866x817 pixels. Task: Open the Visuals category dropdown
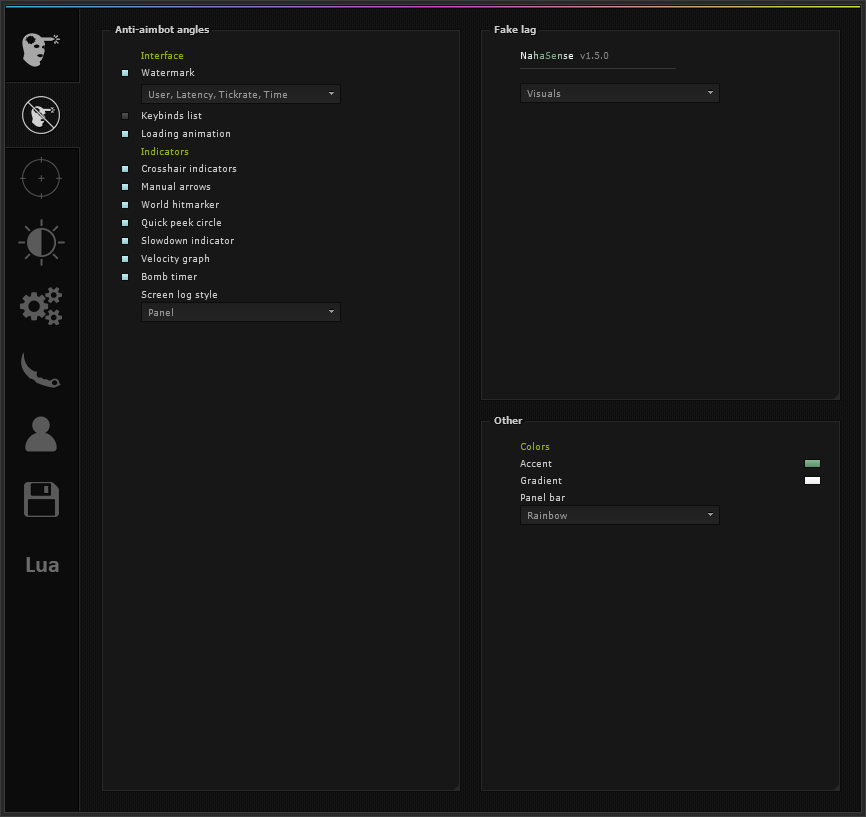click(620, 93)
